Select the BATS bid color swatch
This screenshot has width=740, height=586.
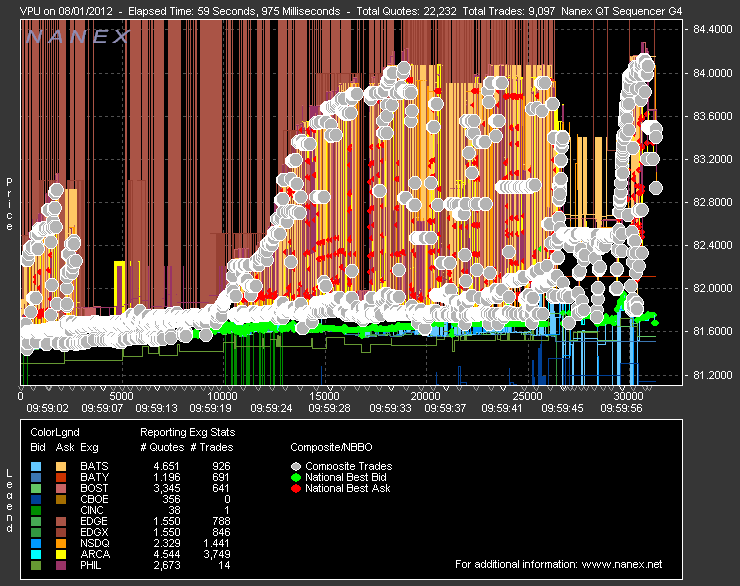pyautogui.click(x=36, y=467)
